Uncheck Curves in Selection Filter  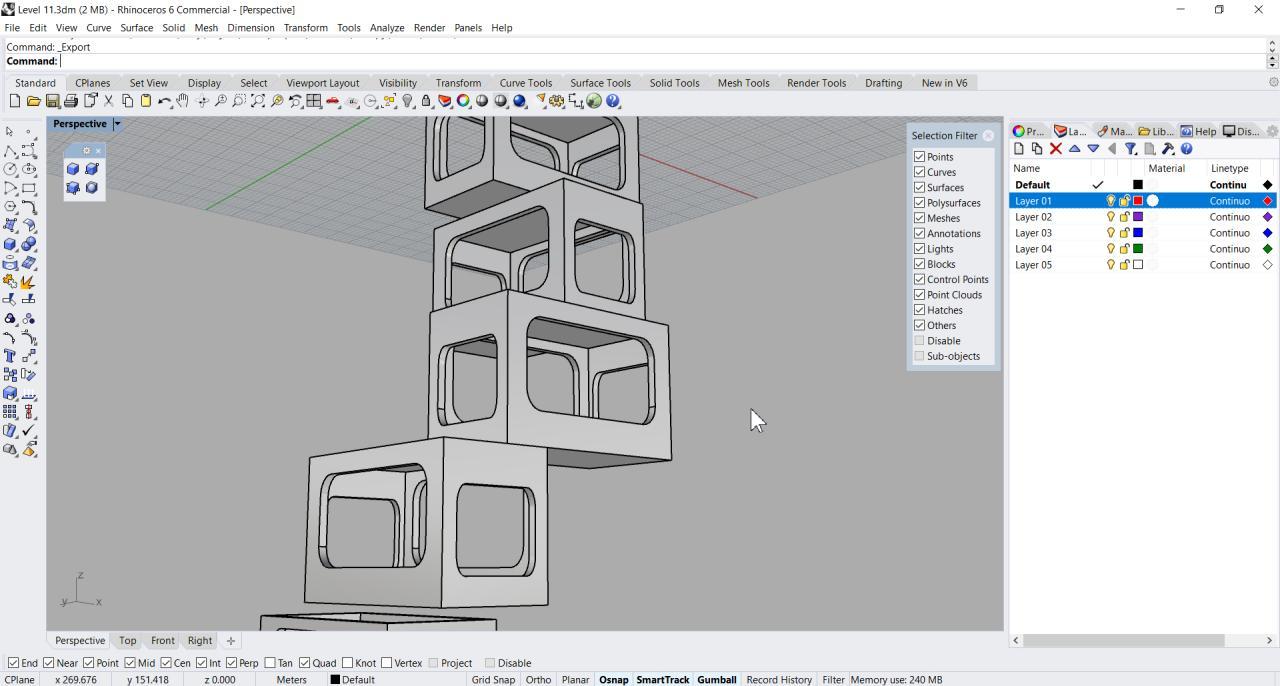(919, 172)
